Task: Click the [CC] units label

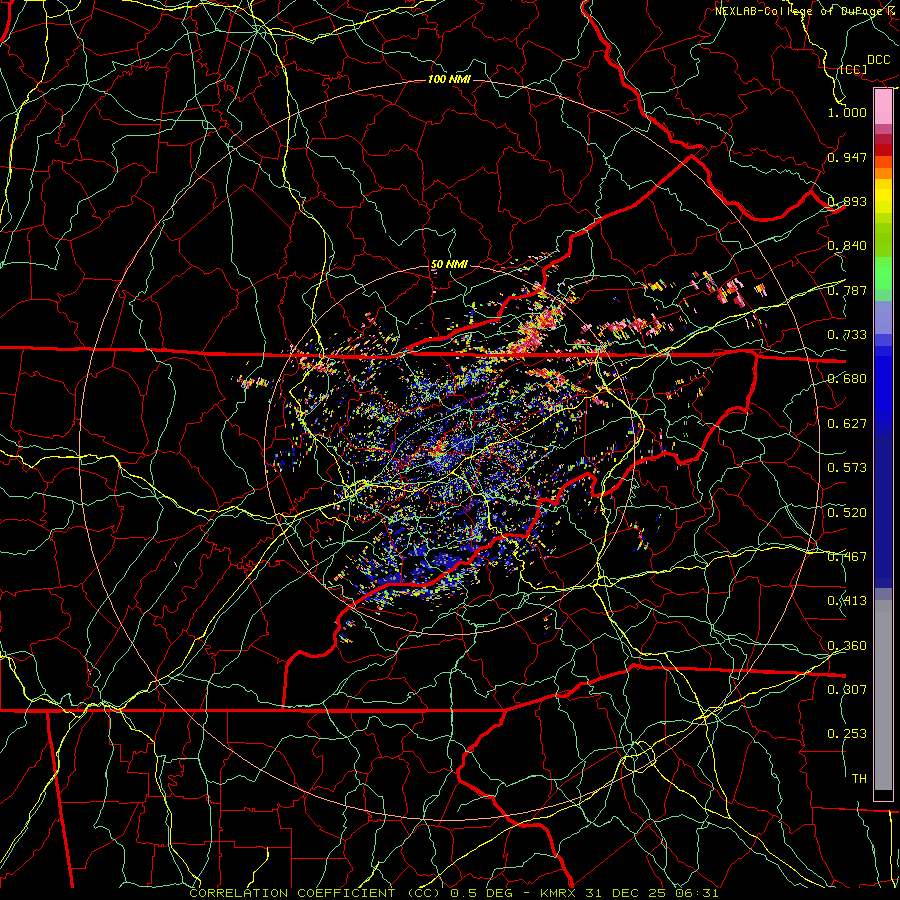Action: pos(853,69)
